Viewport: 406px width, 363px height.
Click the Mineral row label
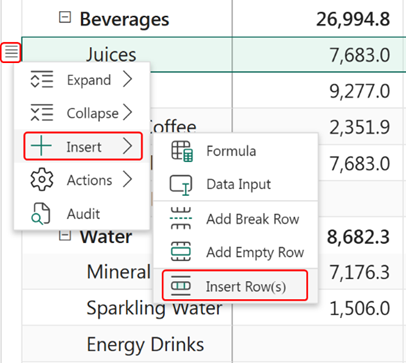pyautogui.click(x=119, y=272)
